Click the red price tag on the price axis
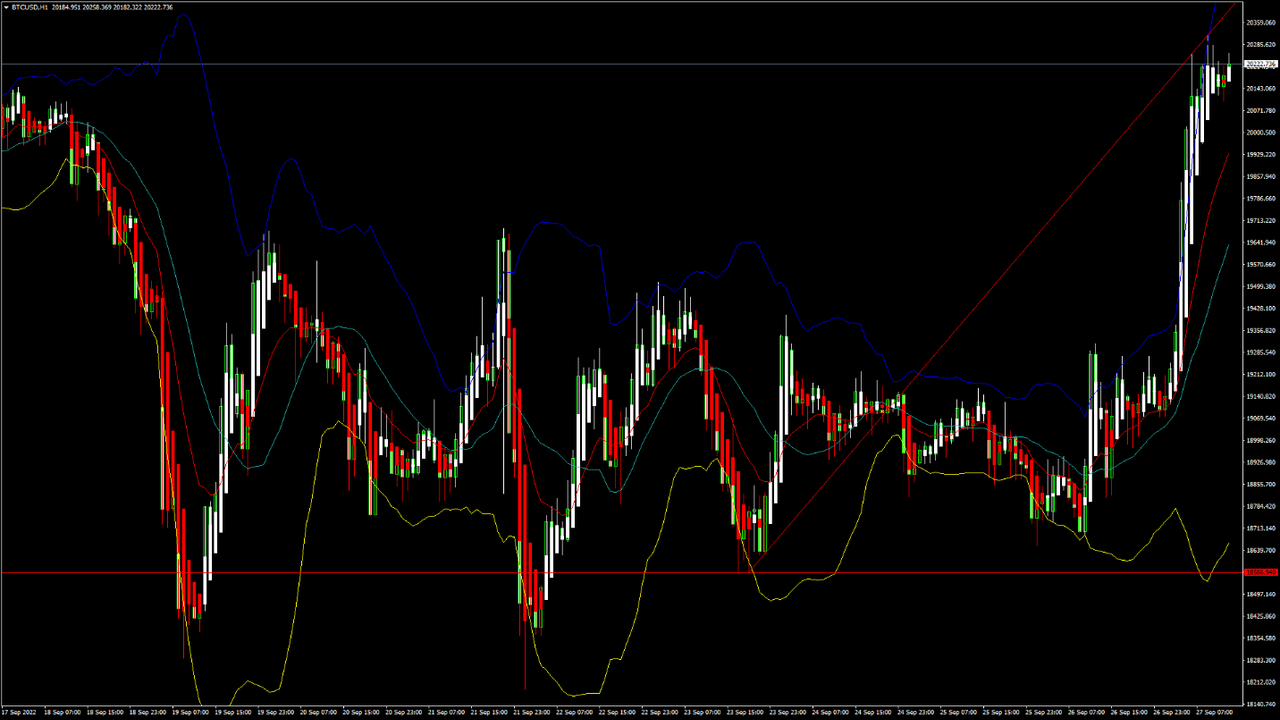 tap(1259, 573)
